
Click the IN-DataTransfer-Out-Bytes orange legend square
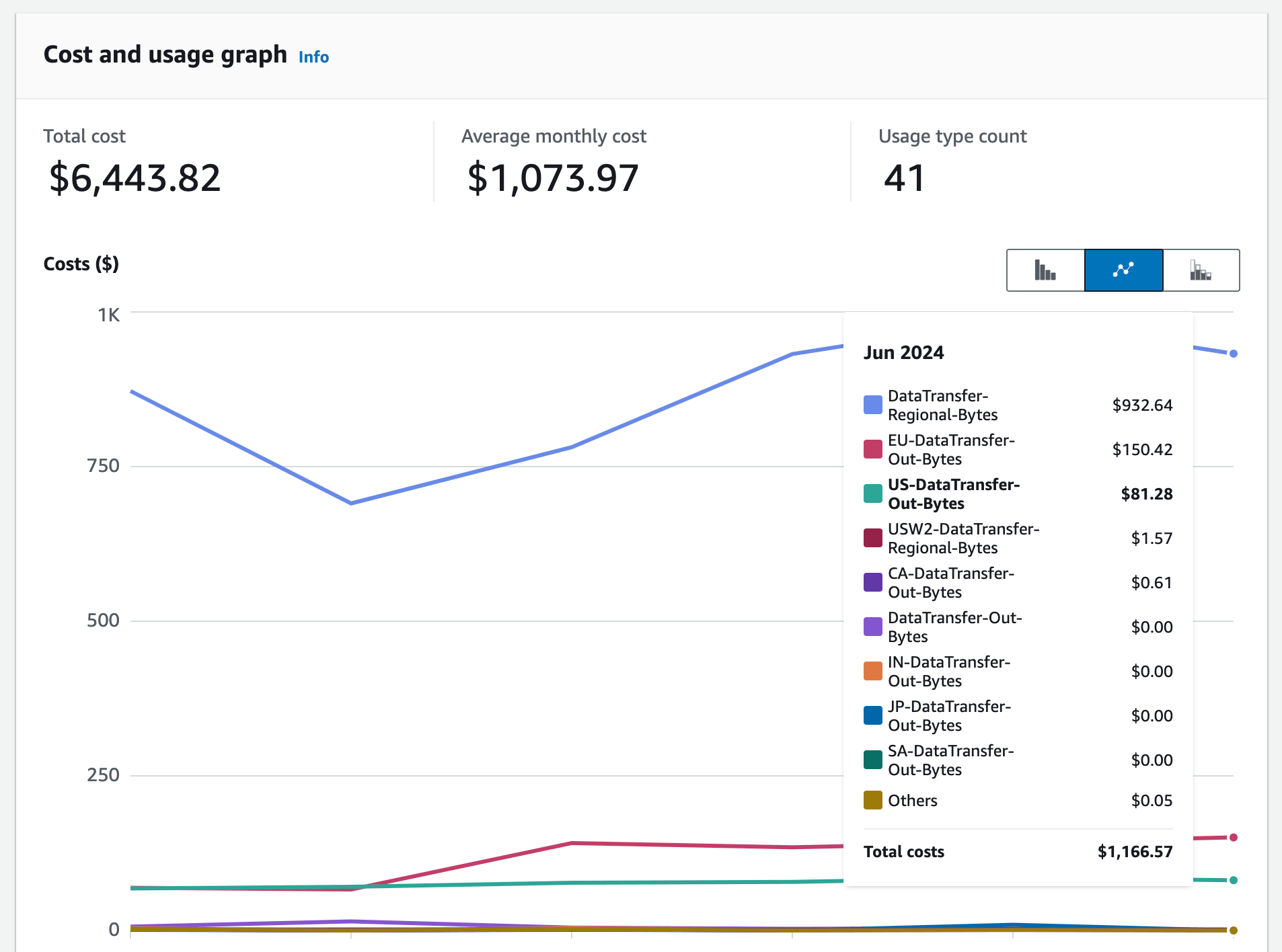(872, 671)
